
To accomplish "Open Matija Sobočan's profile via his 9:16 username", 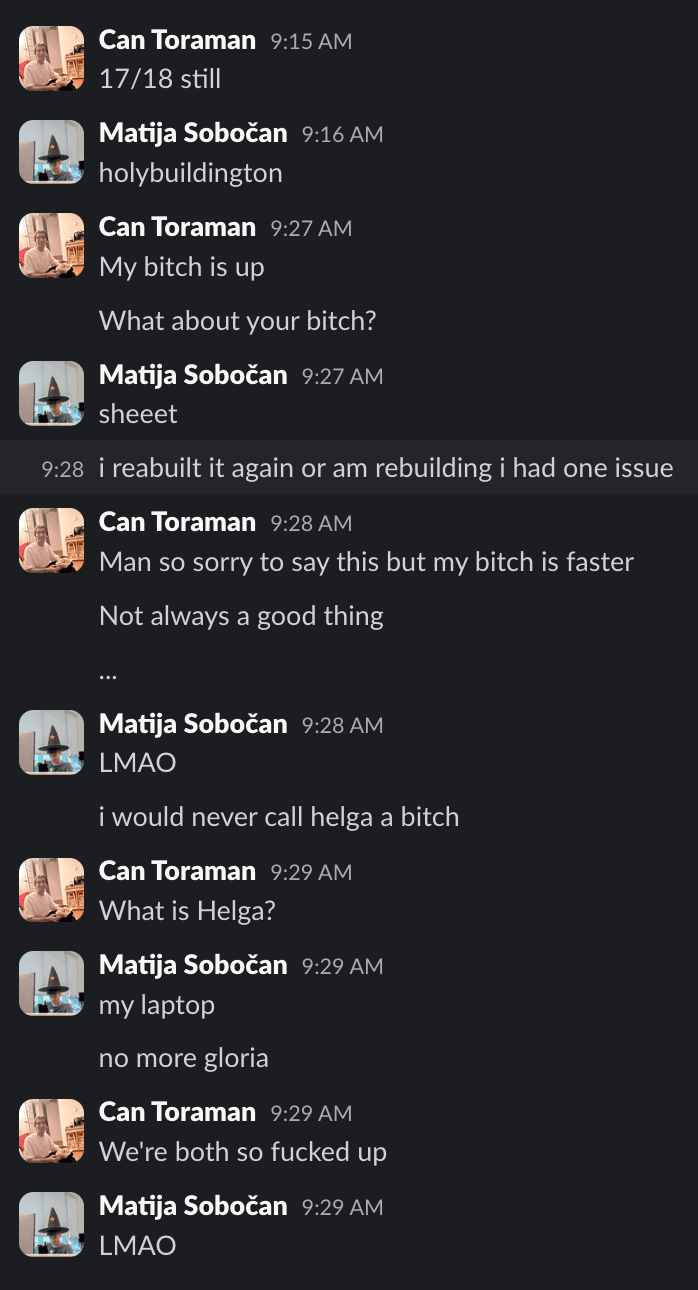I will pos(193,133).
